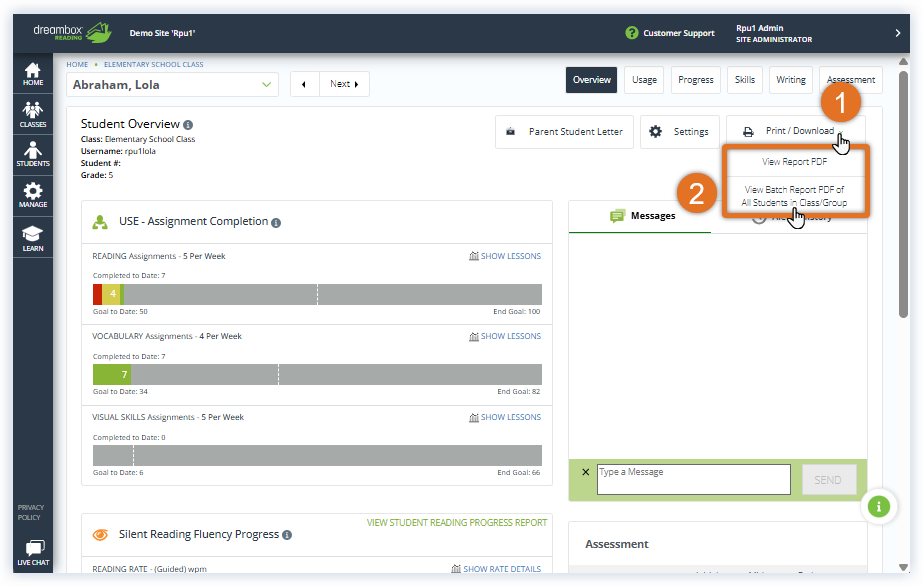
Task: Choose View Report PDF from the menu
Action: [797, 162]
